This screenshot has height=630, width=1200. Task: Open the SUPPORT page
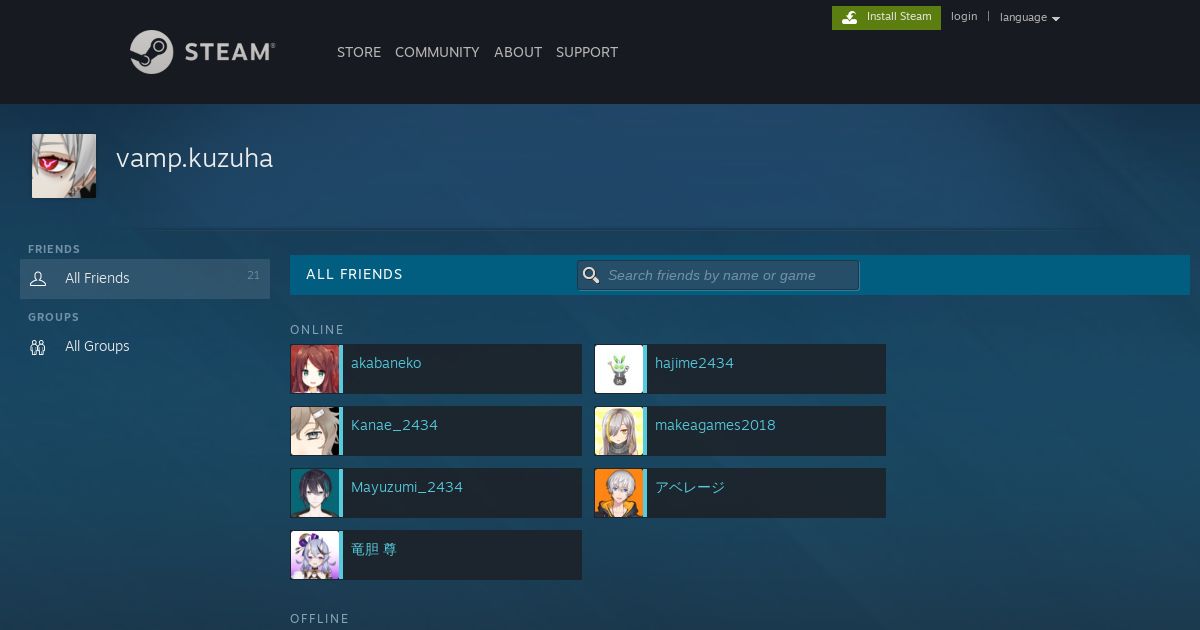point(587,52)
